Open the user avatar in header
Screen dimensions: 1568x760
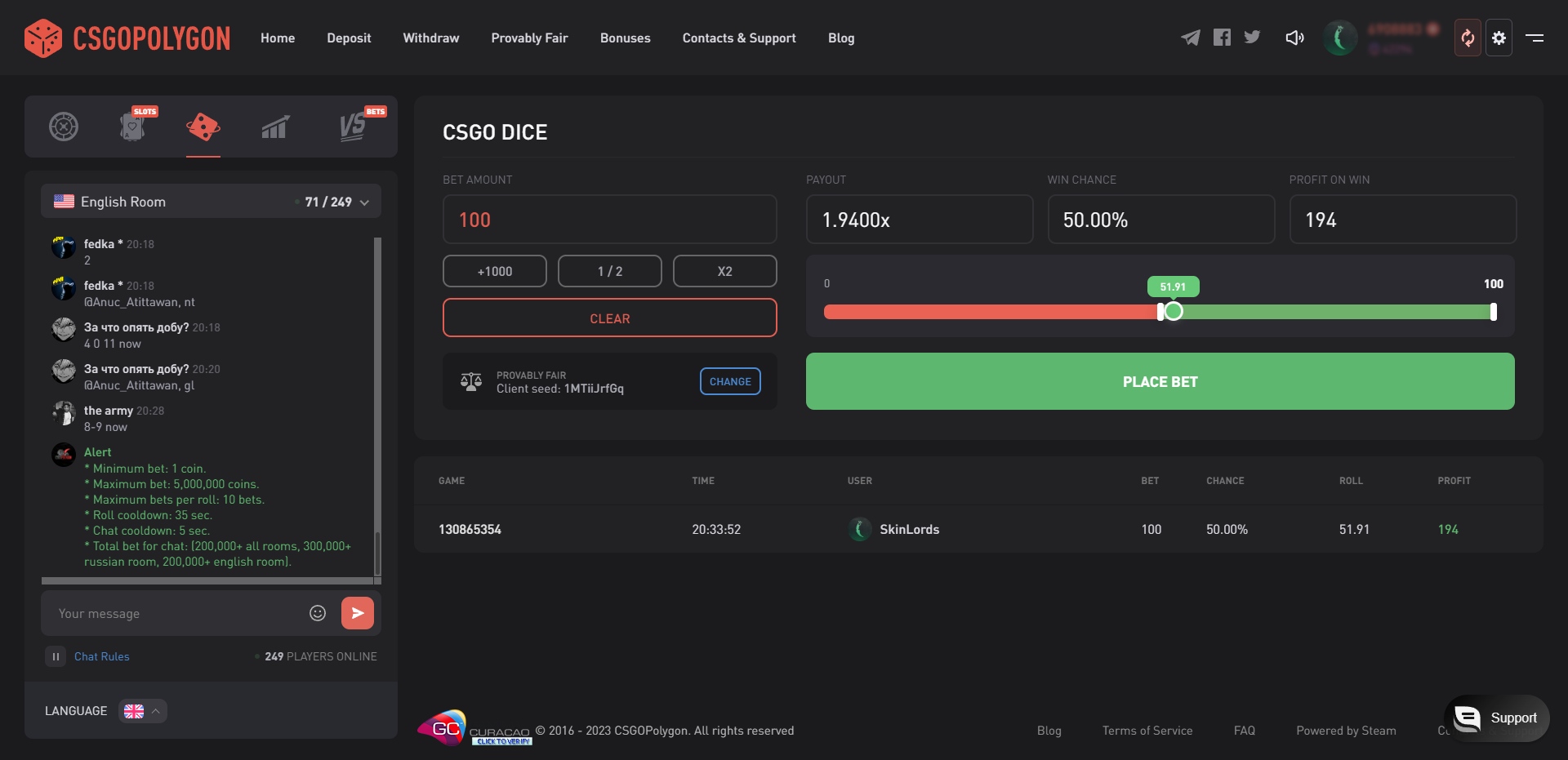coord(1339,38)
